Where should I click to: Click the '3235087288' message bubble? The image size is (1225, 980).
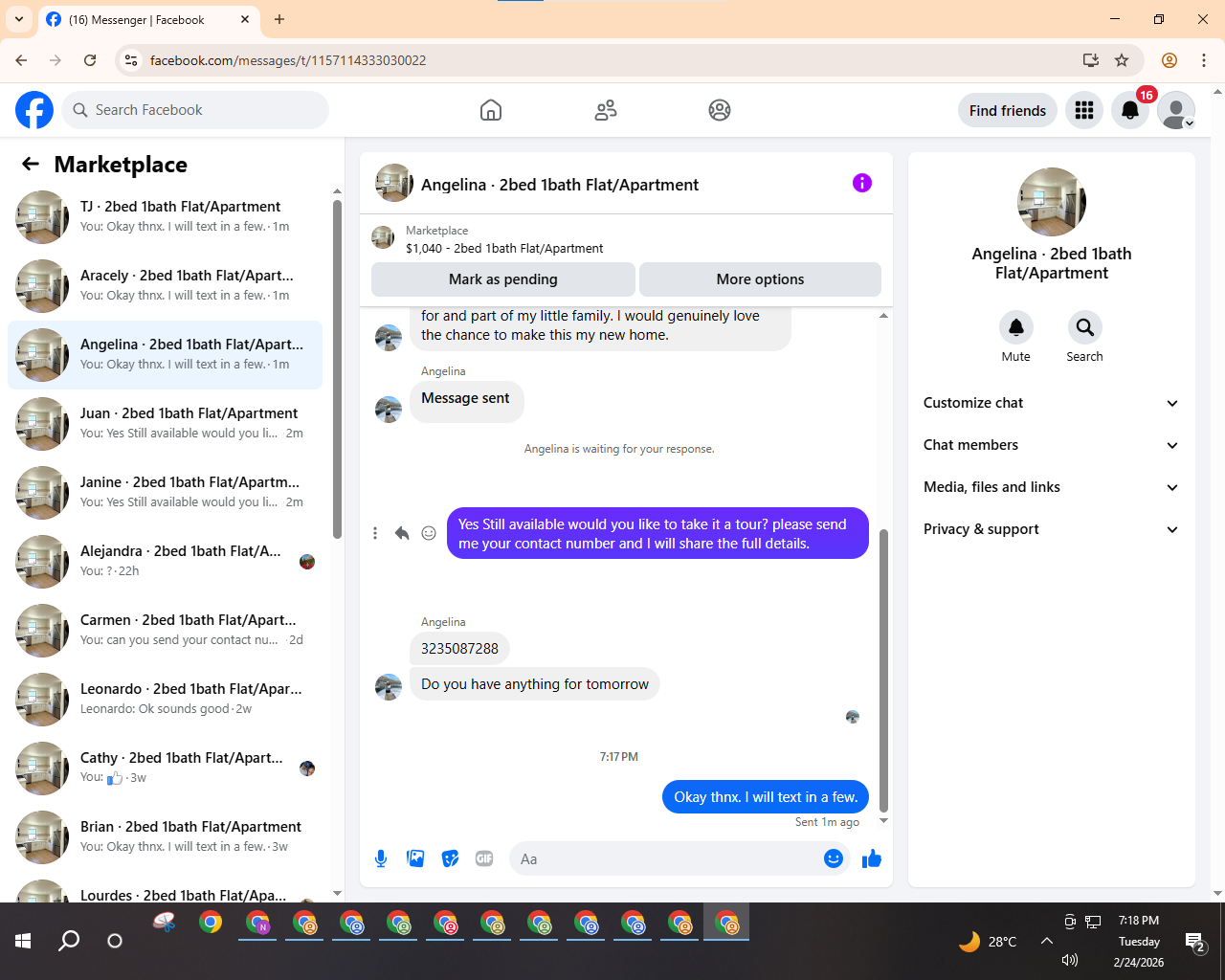[x=459, y=648]
